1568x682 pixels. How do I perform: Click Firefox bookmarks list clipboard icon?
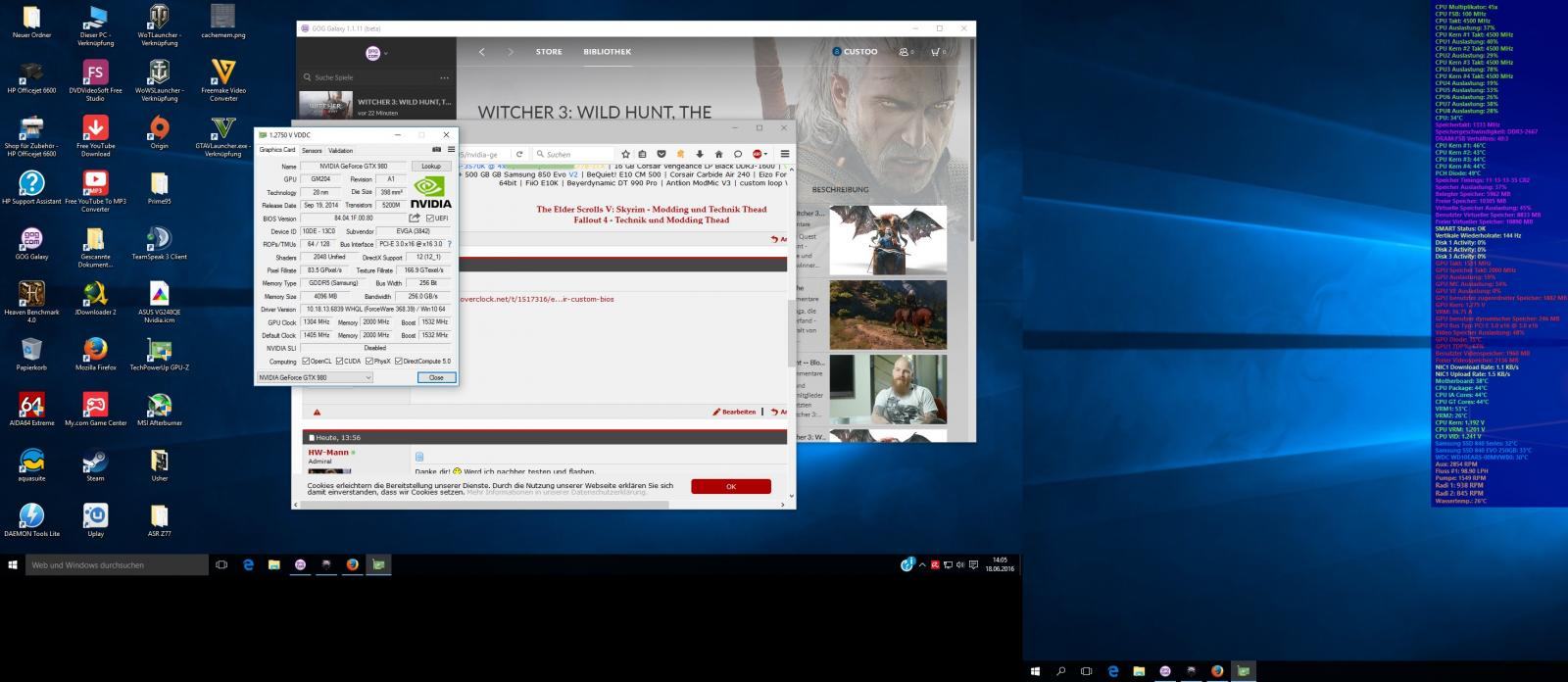[x=643, y=154]
